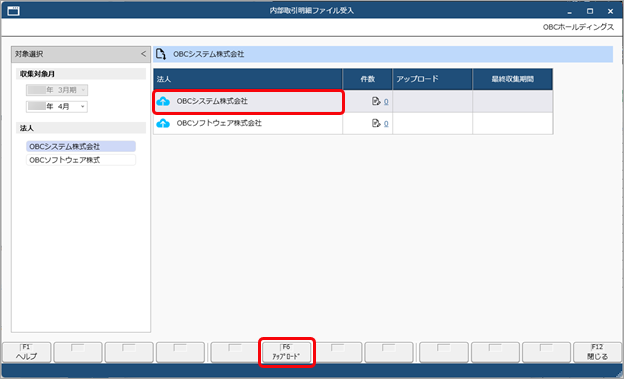The image size is (624, 379).
Task: Click the cloud upload icon for OBCシステム株式会社
Action: pyautogui.click(x=163, y=101)
